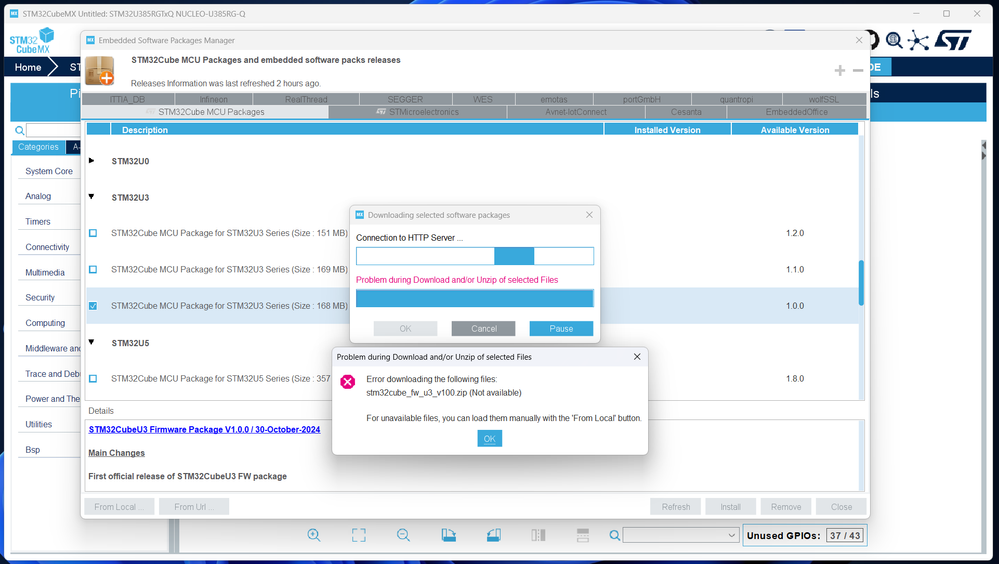999x564 pixels.
Task: Open the pin search dropdown at the bottom
Action: [731, 535]
